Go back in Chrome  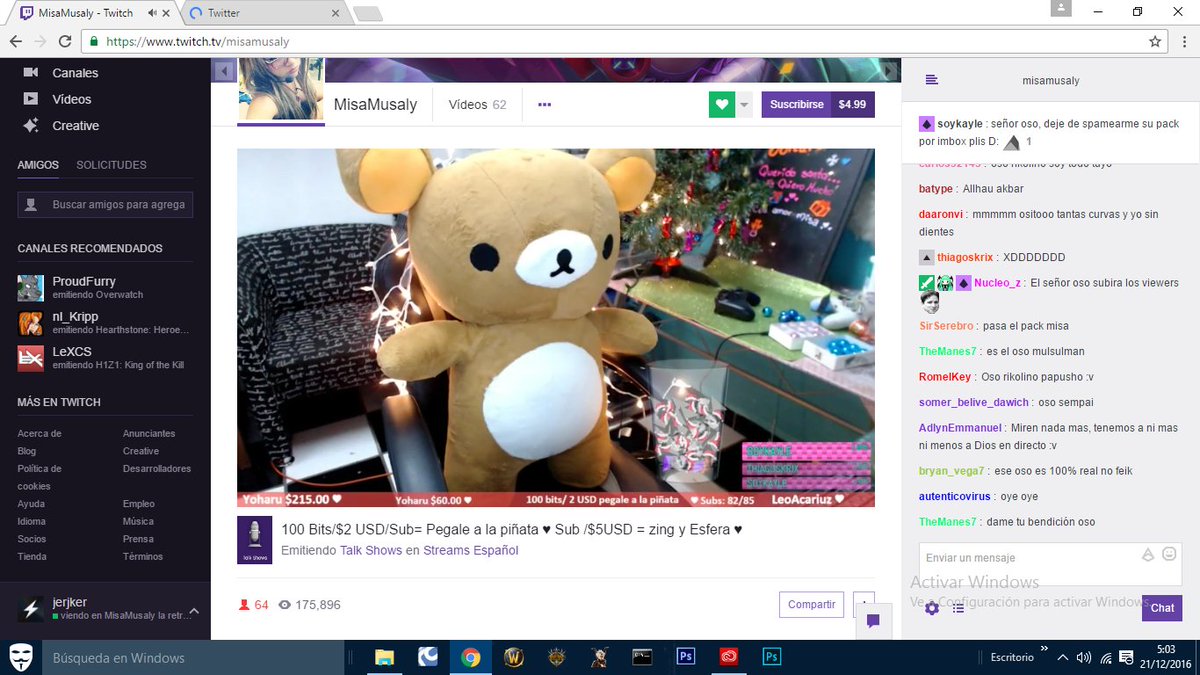[x=16, y=42]
